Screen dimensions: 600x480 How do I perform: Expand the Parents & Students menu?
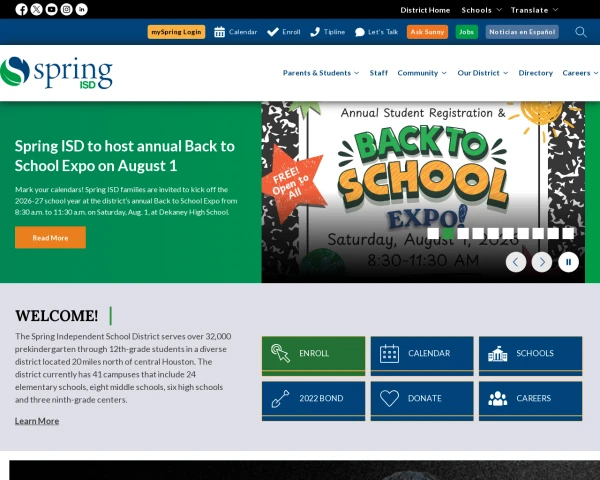coord(321,73)
